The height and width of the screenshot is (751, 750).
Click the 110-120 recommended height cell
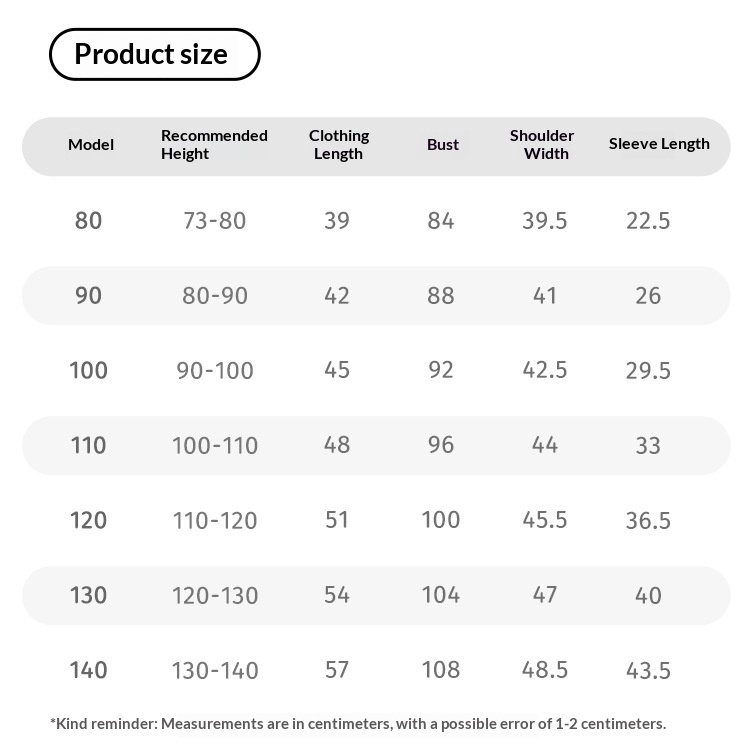click(x=215, y=521)
